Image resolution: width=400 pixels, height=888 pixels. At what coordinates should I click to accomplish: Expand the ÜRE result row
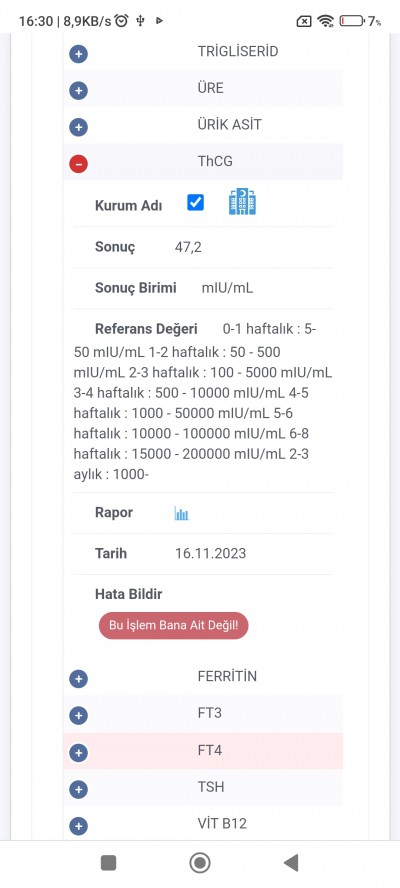pyautogui.click(x=78, y=91)
